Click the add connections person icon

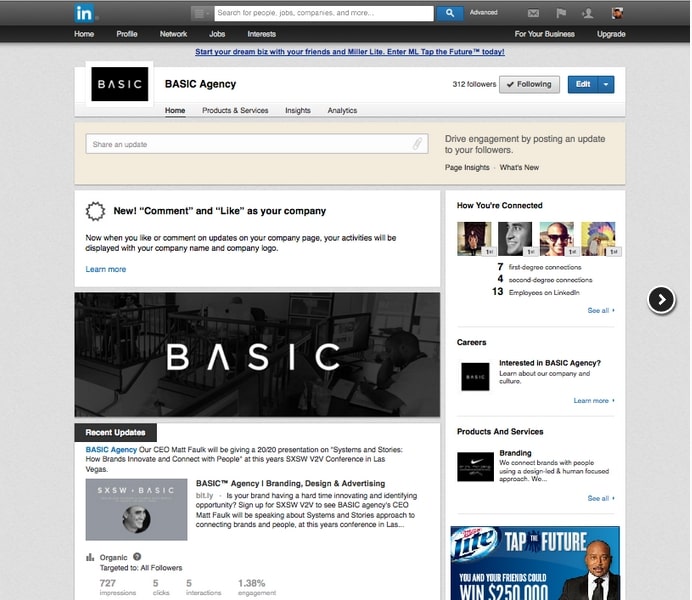tap(588, 13)
